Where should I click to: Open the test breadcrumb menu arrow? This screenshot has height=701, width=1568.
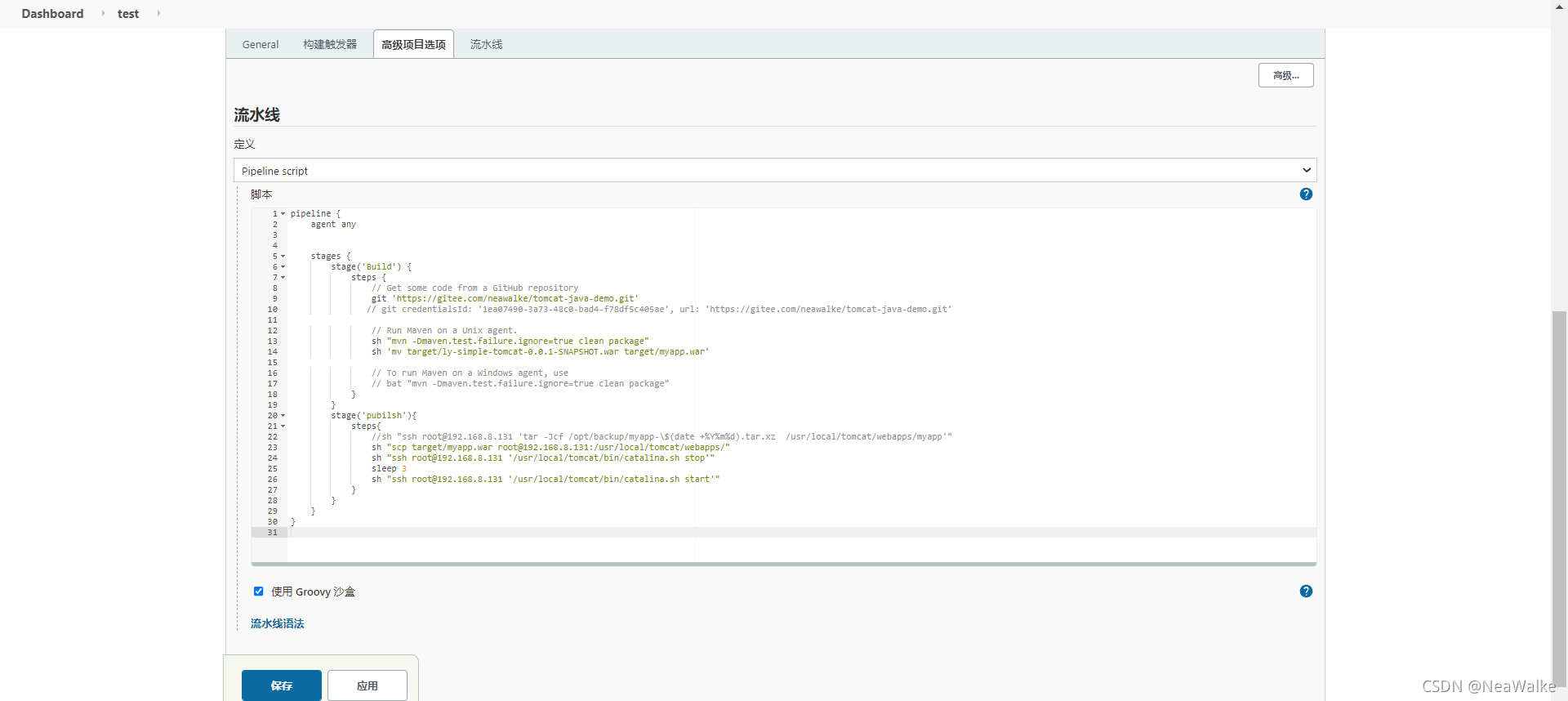point(158,13)
